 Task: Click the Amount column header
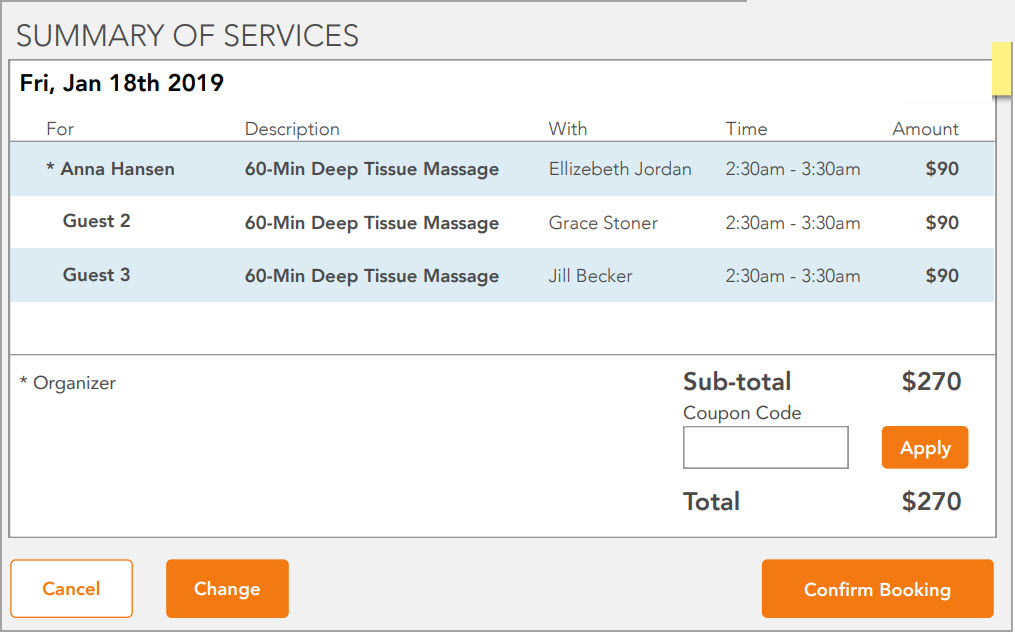[x=925, y=129]
